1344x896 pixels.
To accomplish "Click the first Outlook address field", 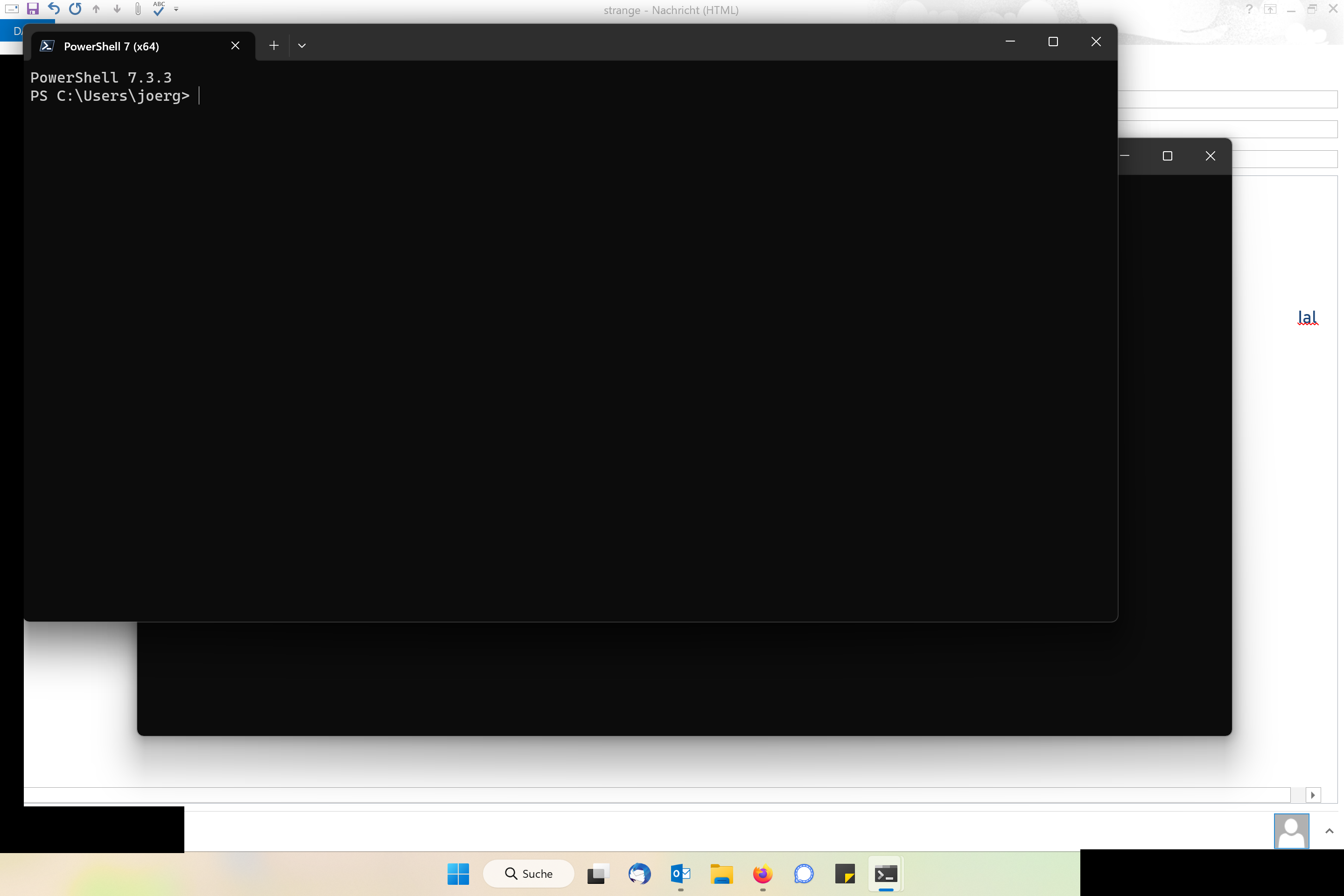I will (1227, 99).
